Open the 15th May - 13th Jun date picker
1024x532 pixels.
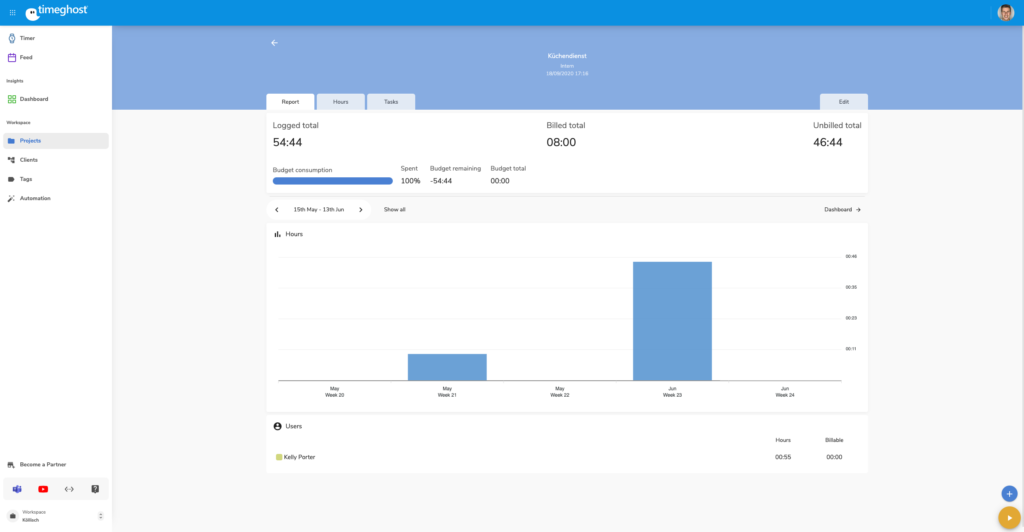(x=318, y=210)
